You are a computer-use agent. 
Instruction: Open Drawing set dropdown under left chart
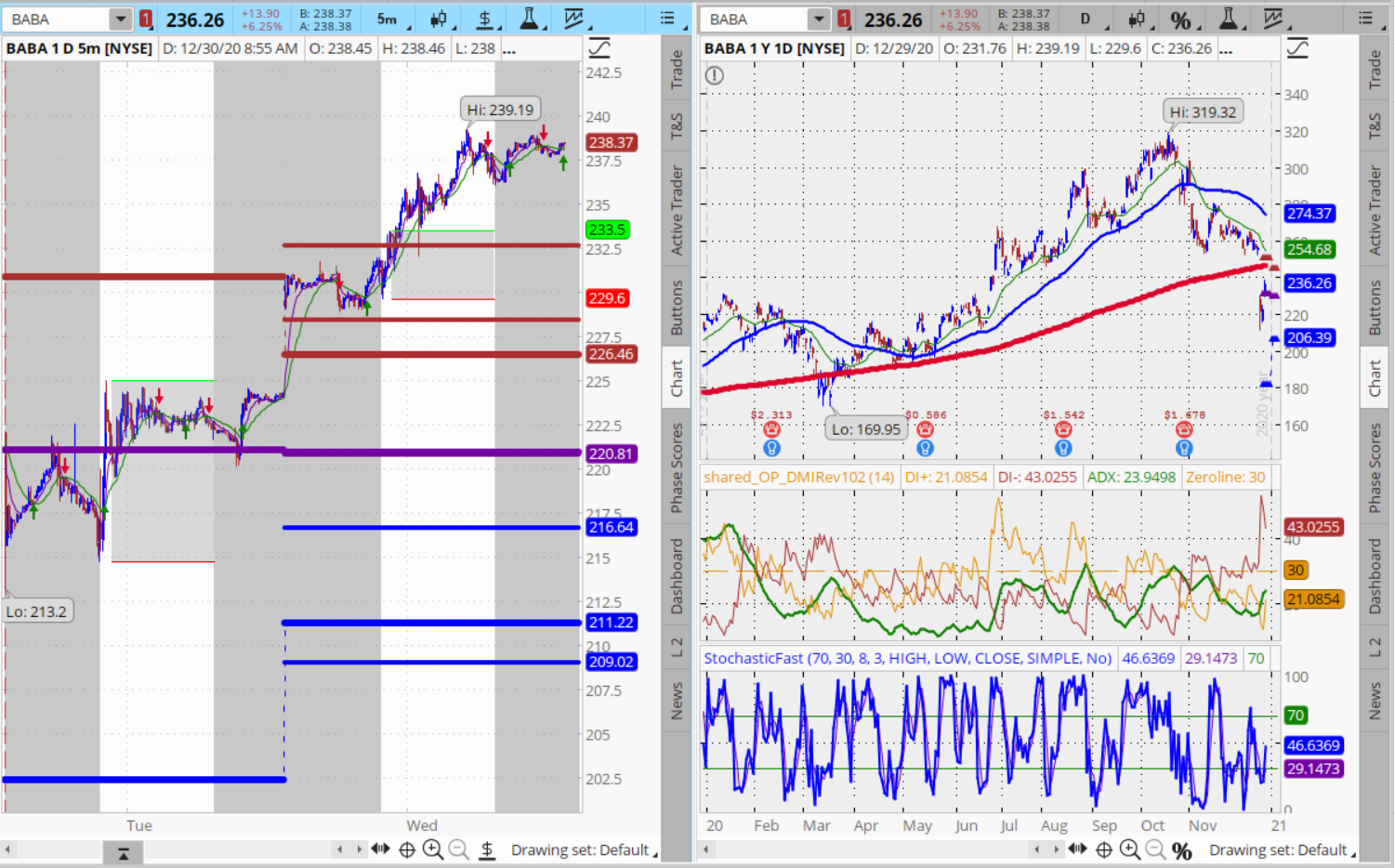(x=584, y=850)
